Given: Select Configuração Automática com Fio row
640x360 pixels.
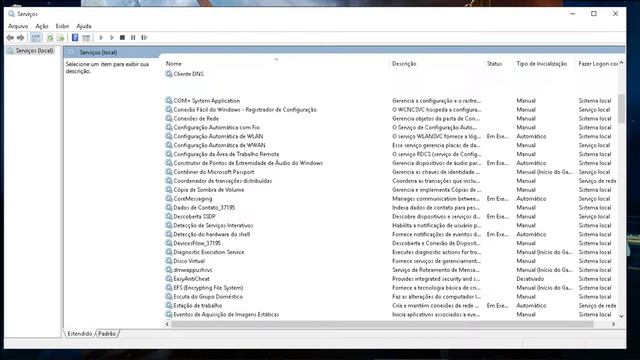Looking at the screenshot, I should [x=216, y=127].
